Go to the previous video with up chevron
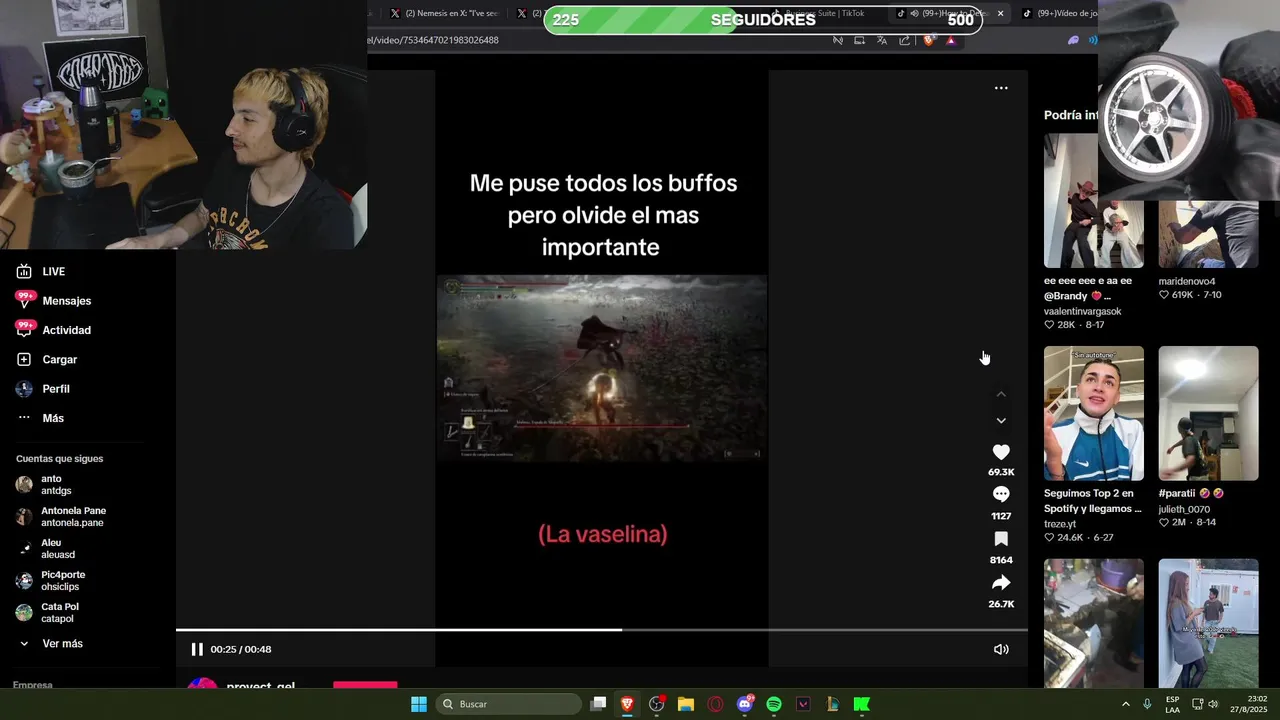The image size is (1280, 720). 1001,394
